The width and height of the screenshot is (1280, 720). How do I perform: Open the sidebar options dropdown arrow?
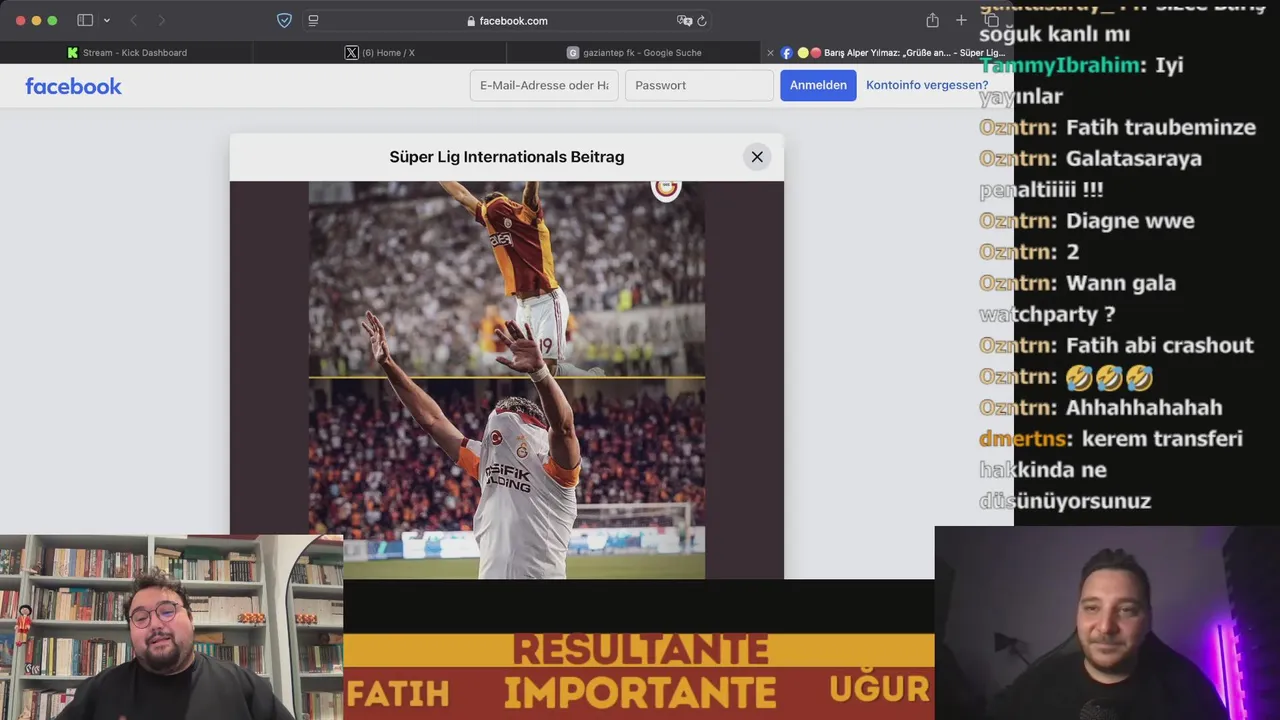[107, 21]
